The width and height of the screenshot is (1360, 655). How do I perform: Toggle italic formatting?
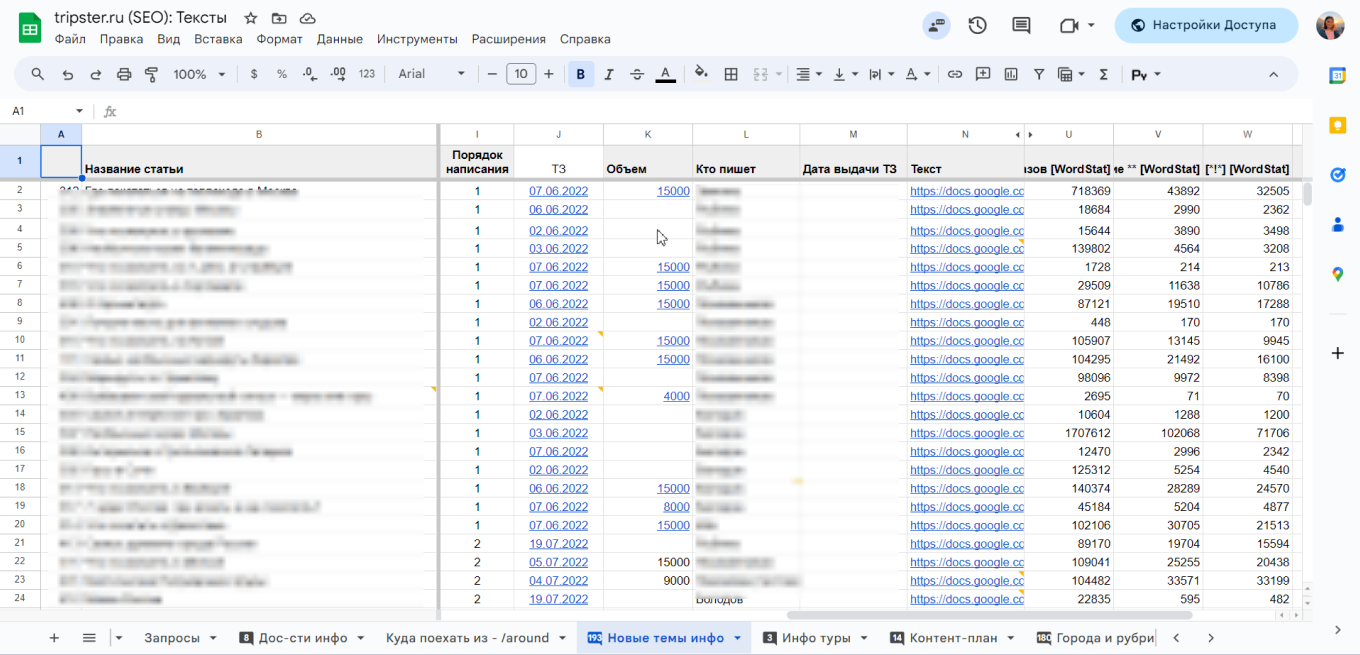click(x=608, y=74)
